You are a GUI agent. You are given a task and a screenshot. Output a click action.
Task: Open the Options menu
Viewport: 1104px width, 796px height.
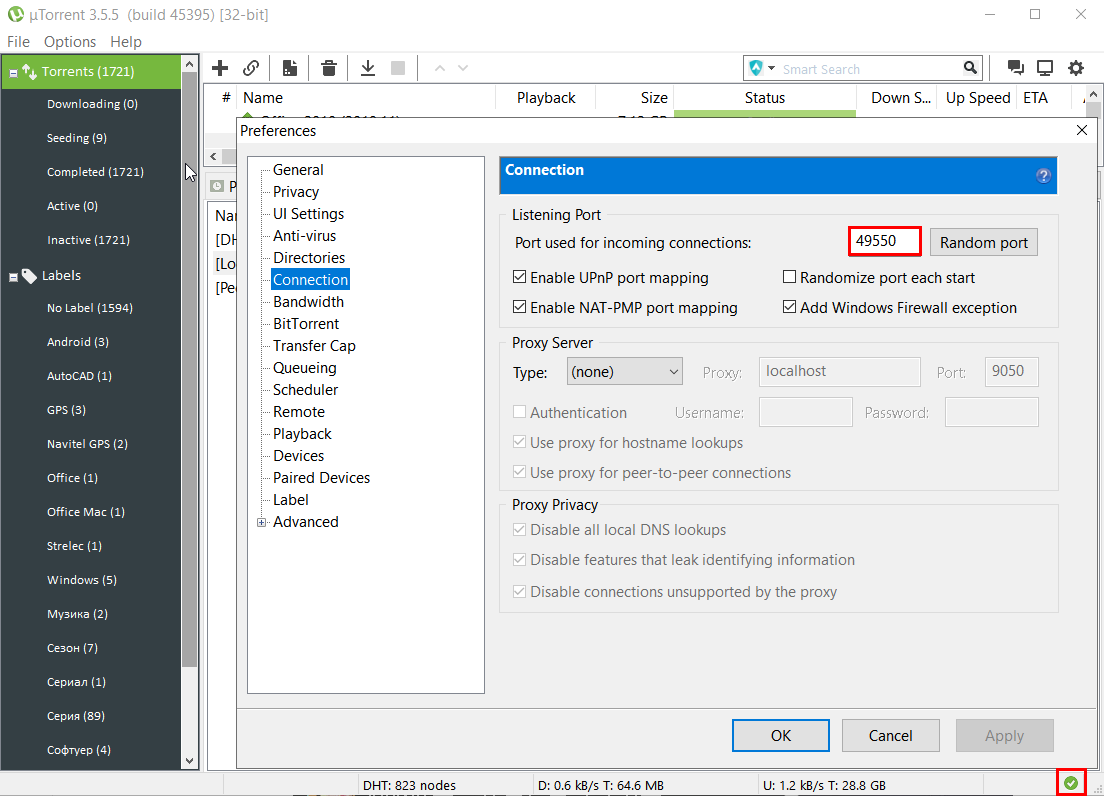(x=70, y=42)
